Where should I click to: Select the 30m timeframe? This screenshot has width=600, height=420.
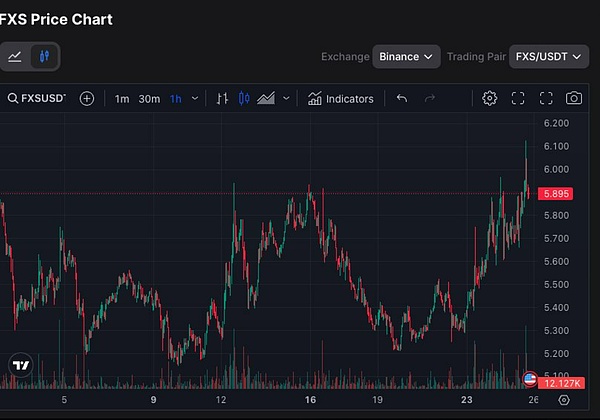tap(149, 98)
